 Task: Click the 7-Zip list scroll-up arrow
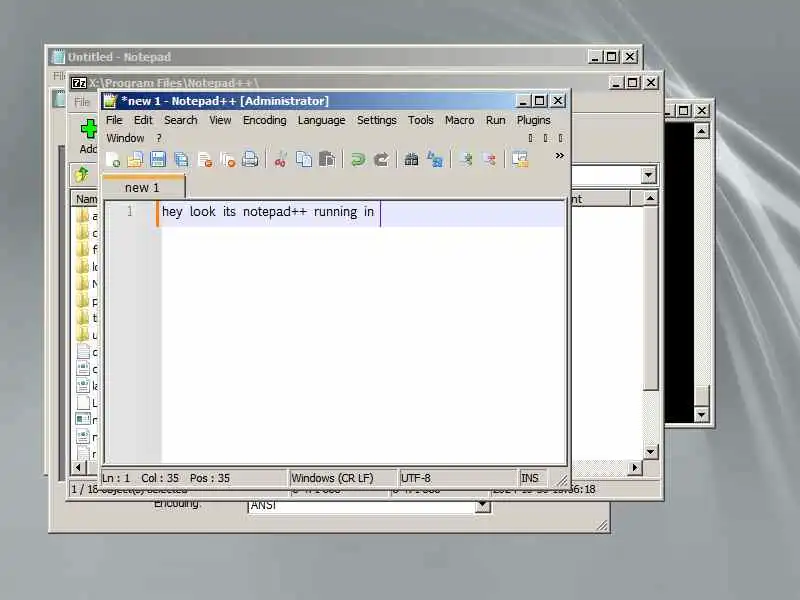650,198
